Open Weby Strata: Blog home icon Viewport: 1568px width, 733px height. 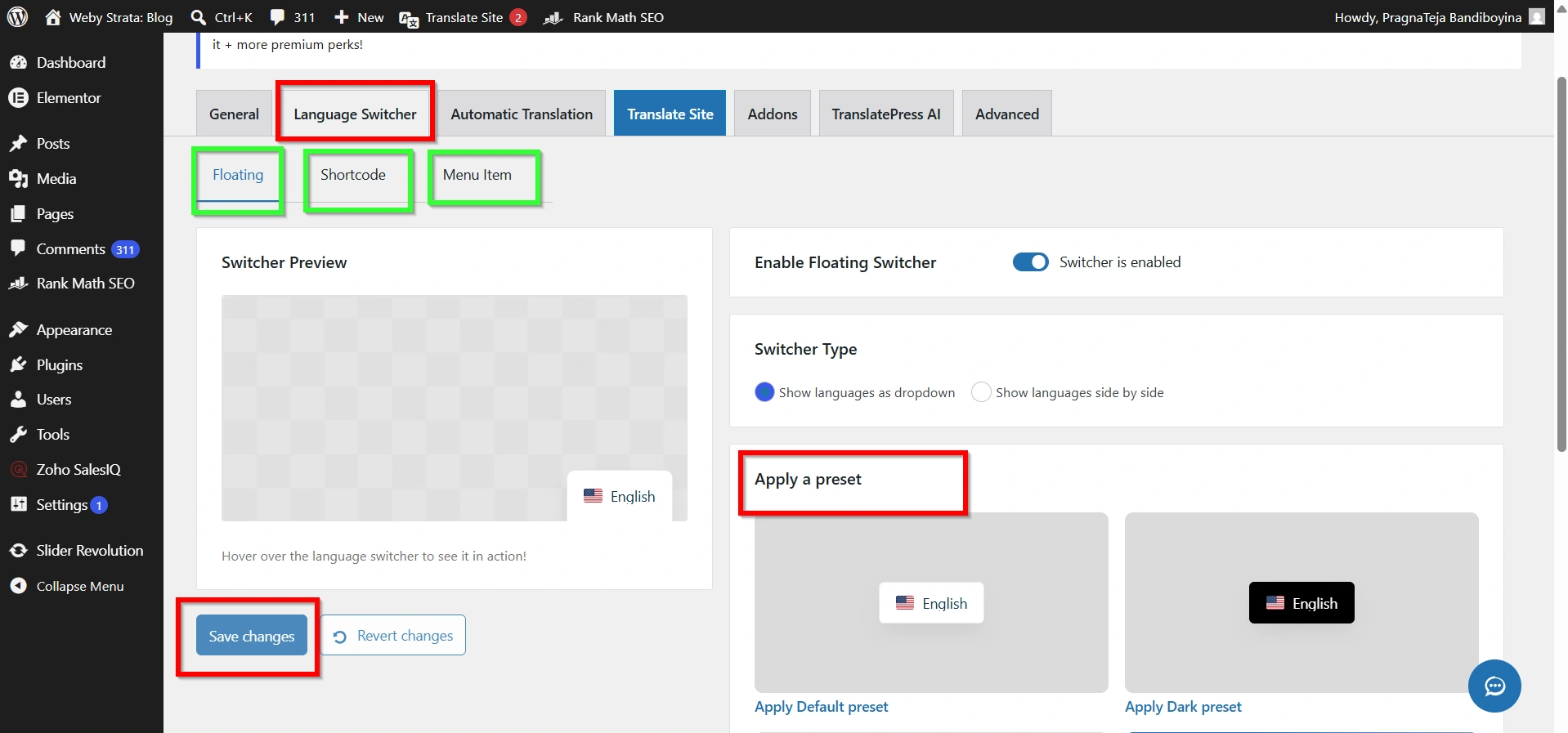pos(53,17)
